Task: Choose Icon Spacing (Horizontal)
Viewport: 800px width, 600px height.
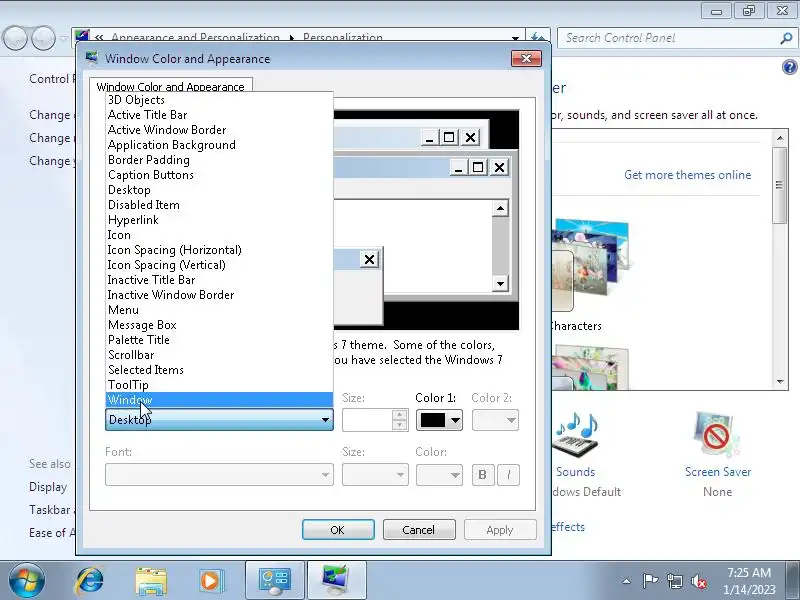Action: (219, 250)
